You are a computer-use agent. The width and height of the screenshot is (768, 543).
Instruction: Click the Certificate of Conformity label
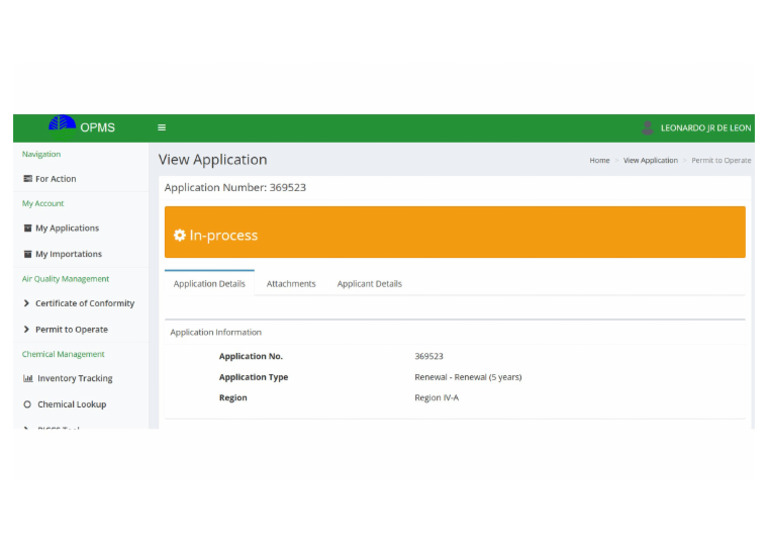coord(85,304)
